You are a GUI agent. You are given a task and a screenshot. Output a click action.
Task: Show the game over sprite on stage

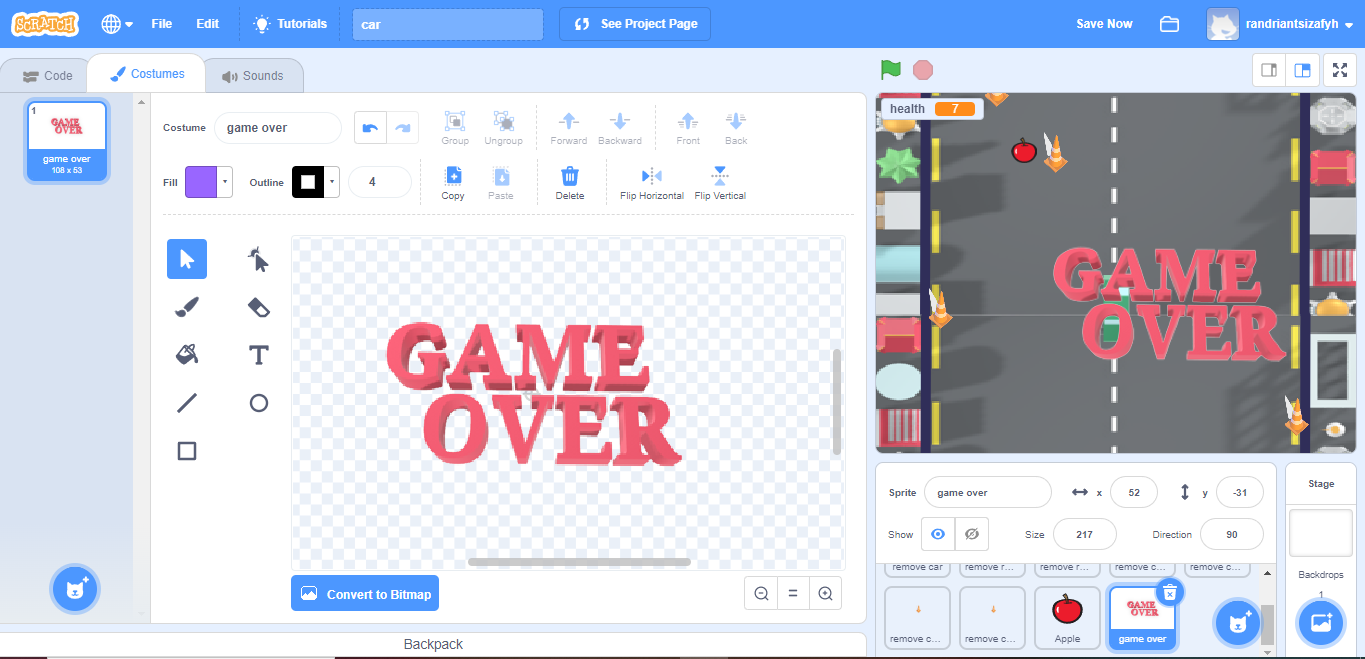tap(937, 533)
